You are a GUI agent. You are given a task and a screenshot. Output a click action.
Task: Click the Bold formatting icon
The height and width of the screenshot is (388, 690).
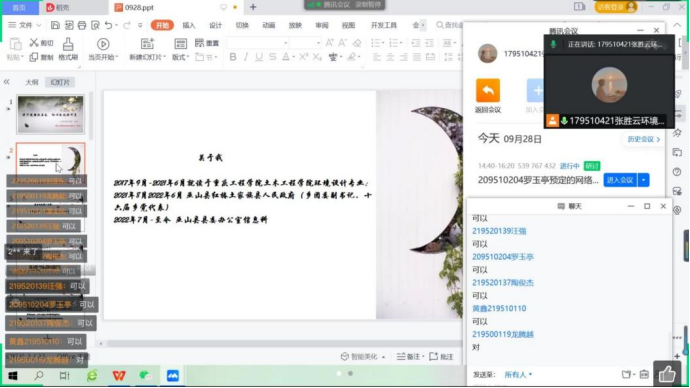(x=233, y=57)
